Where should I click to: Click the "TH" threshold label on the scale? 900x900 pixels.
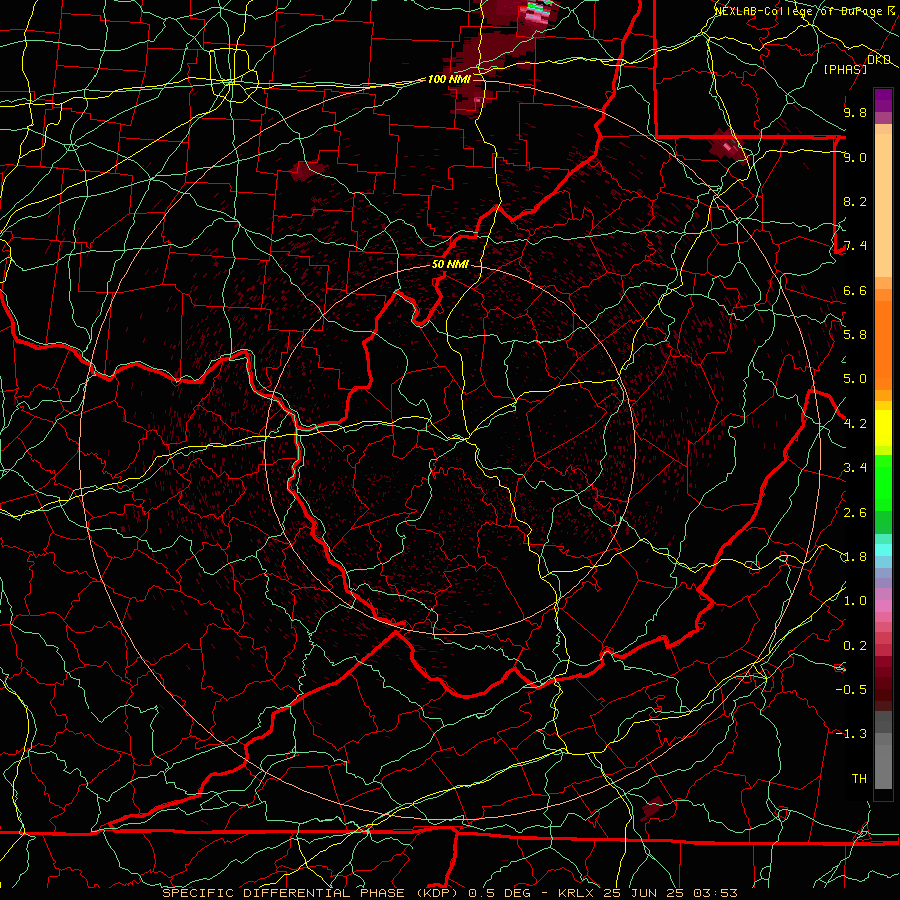(859, 779)
